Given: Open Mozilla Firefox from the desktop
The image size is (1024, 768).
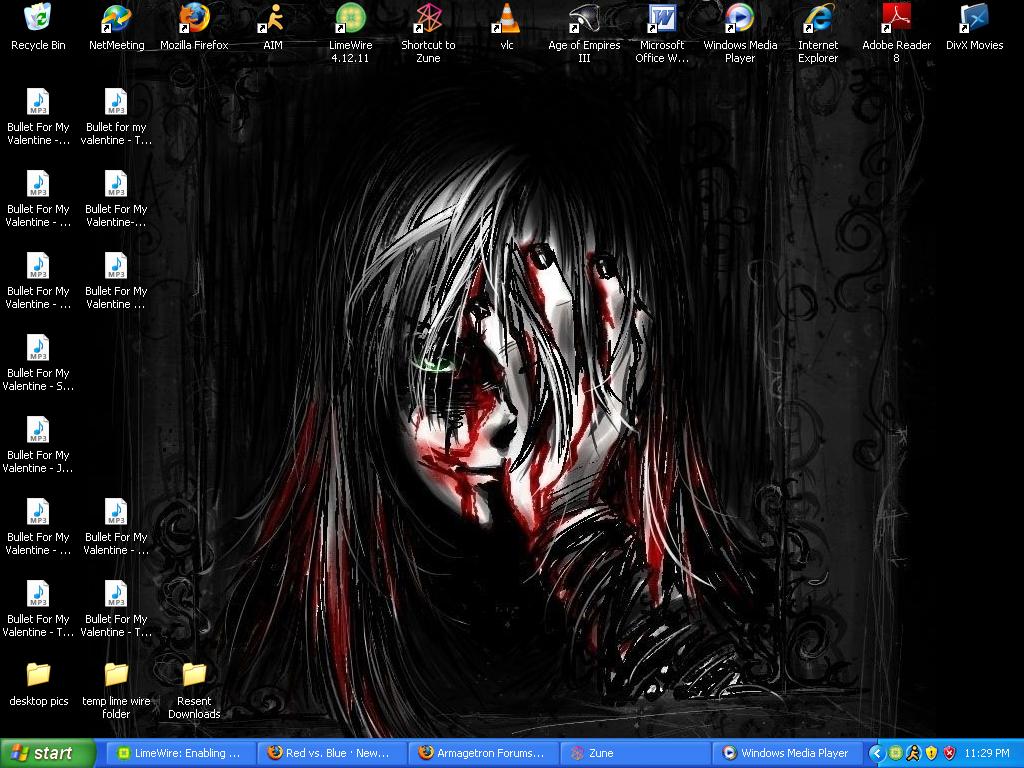Looking at the screenshot, I should [x=194, y=20].
